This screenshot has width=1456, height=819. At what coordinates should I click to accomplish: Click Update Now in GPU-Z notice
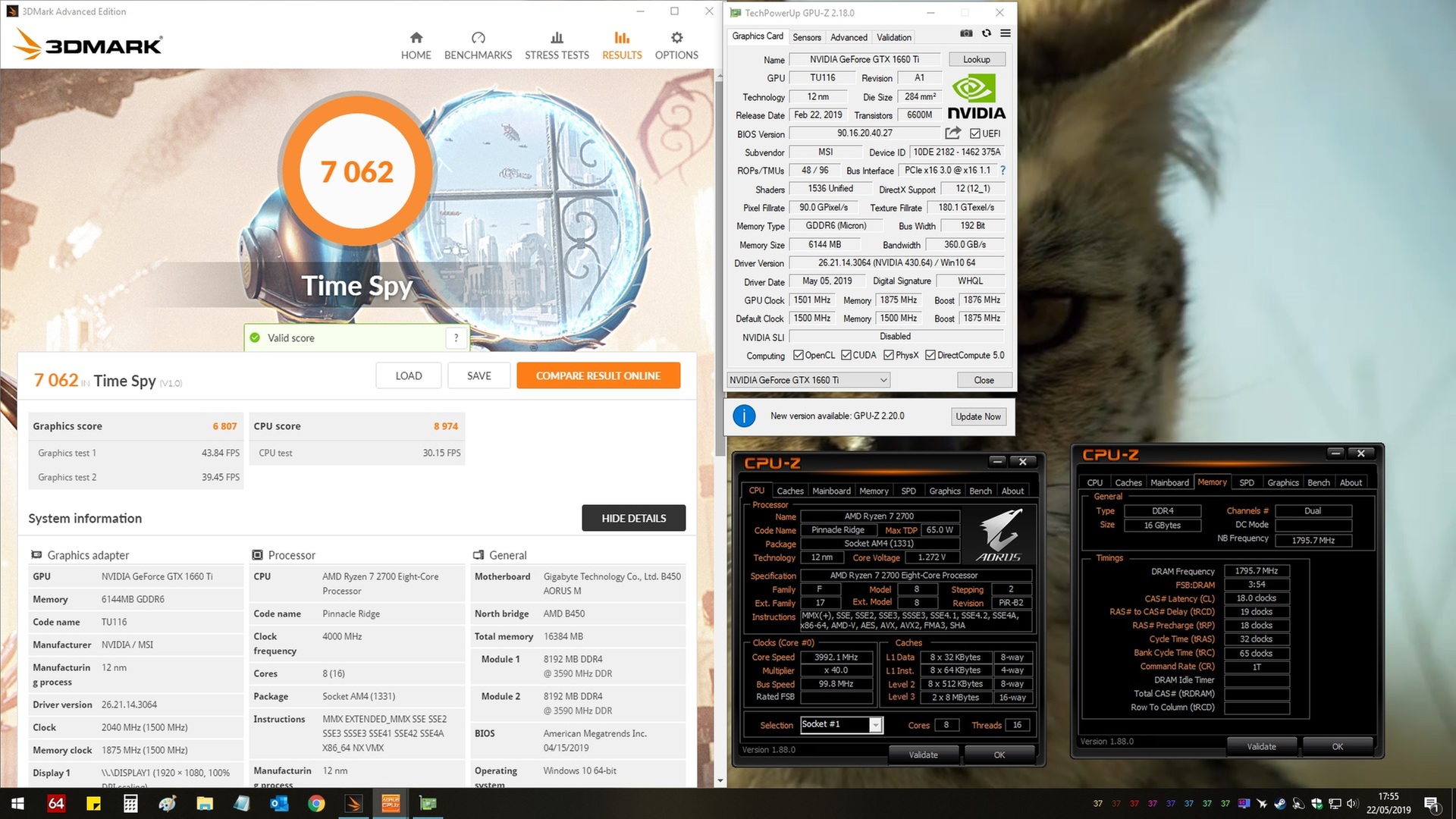(x=978, y=416)
